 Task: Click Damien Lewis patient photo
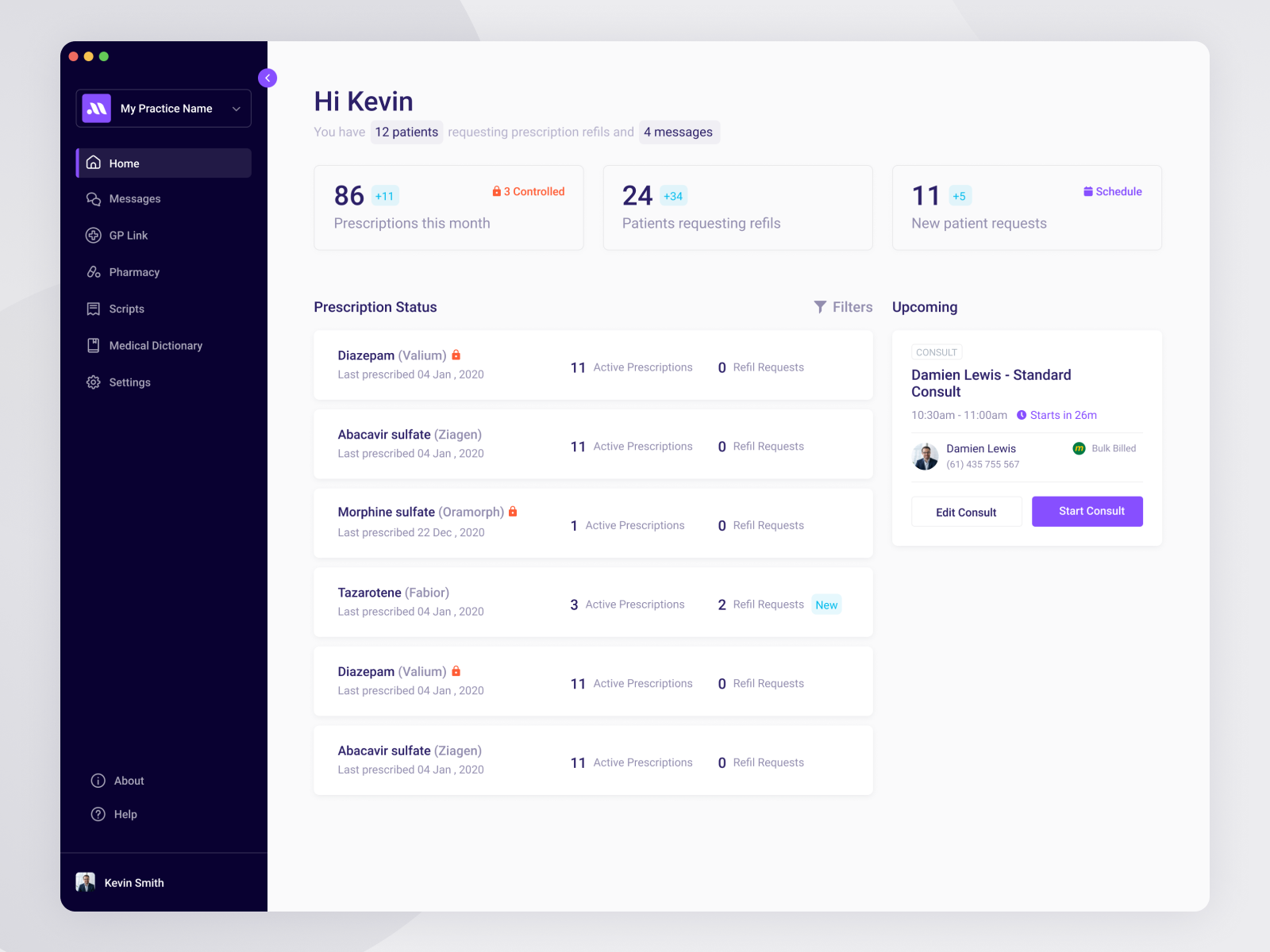tap(926, 456)
